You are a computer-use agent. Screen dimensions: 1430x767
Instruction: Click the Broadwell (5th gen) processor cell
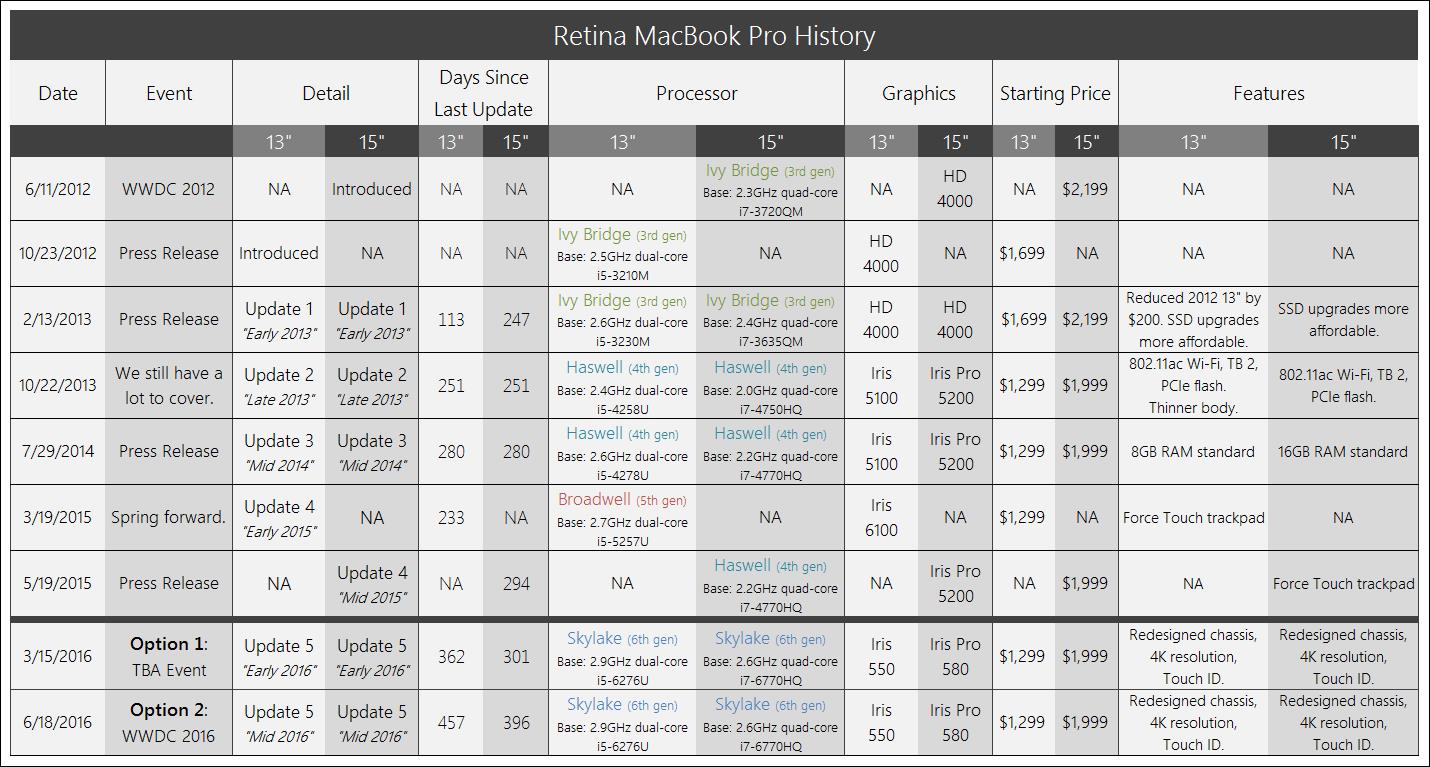(x=622, y=518)
